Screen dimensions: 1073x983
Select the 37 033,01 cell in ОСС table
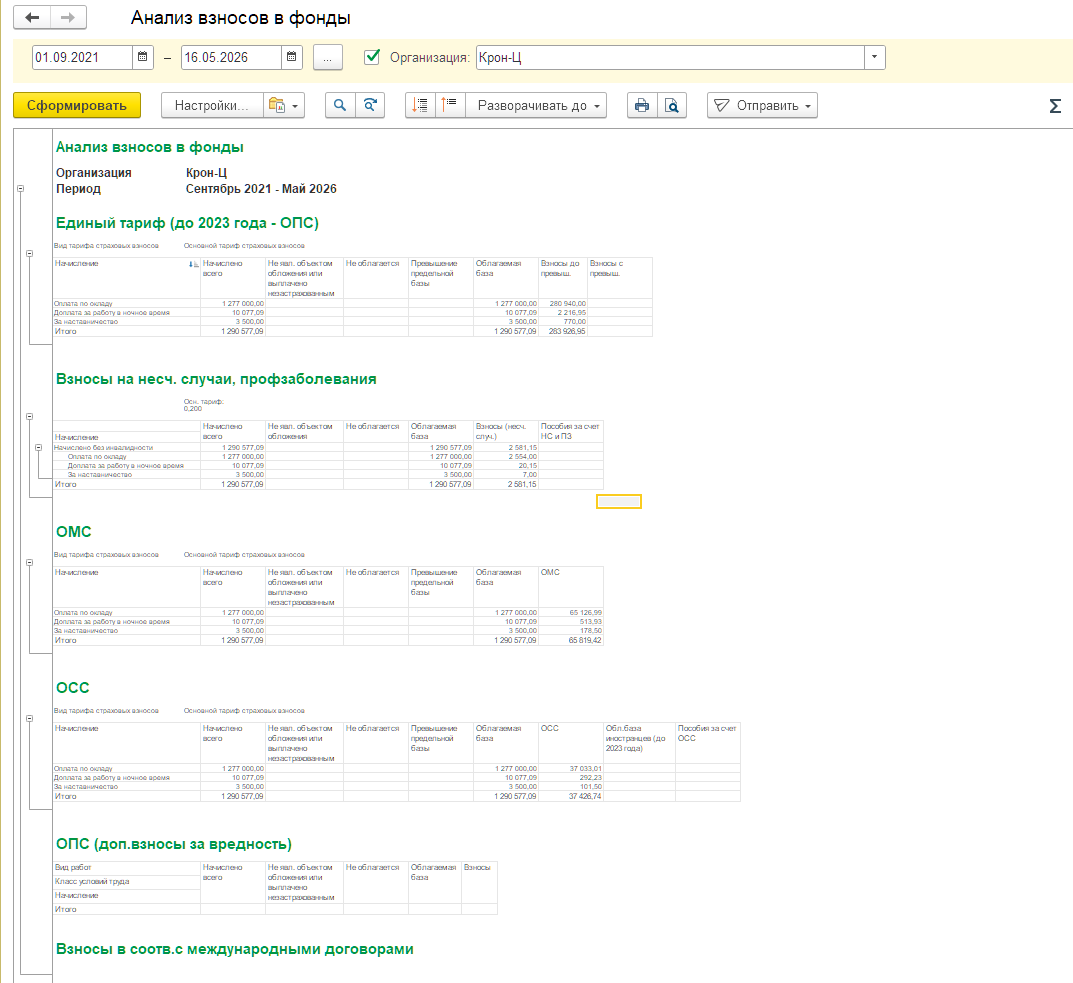click(x=571, y=769)
